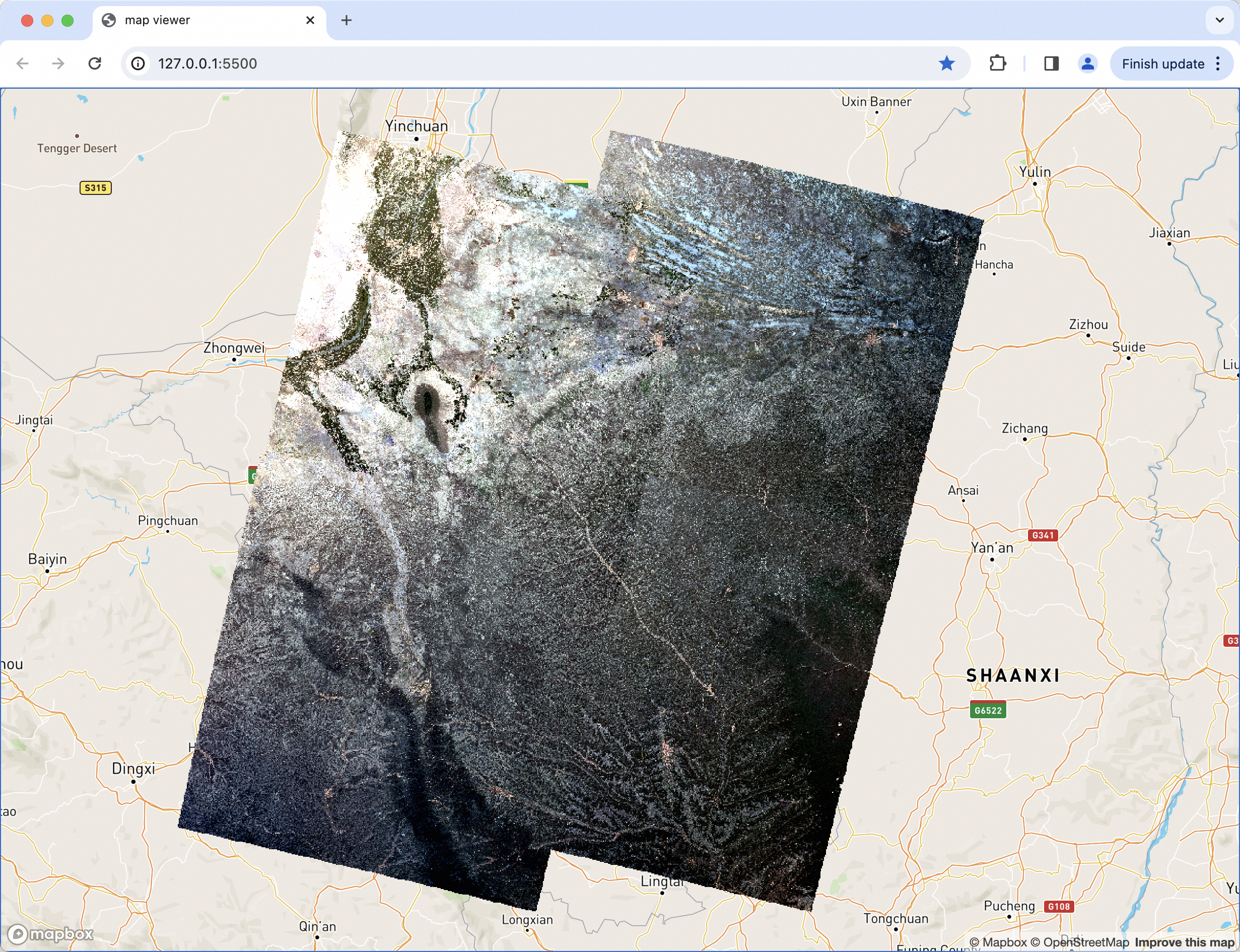1240x952 pixels.
Task: Click the site information icon
Action: (x=138, y=63)
